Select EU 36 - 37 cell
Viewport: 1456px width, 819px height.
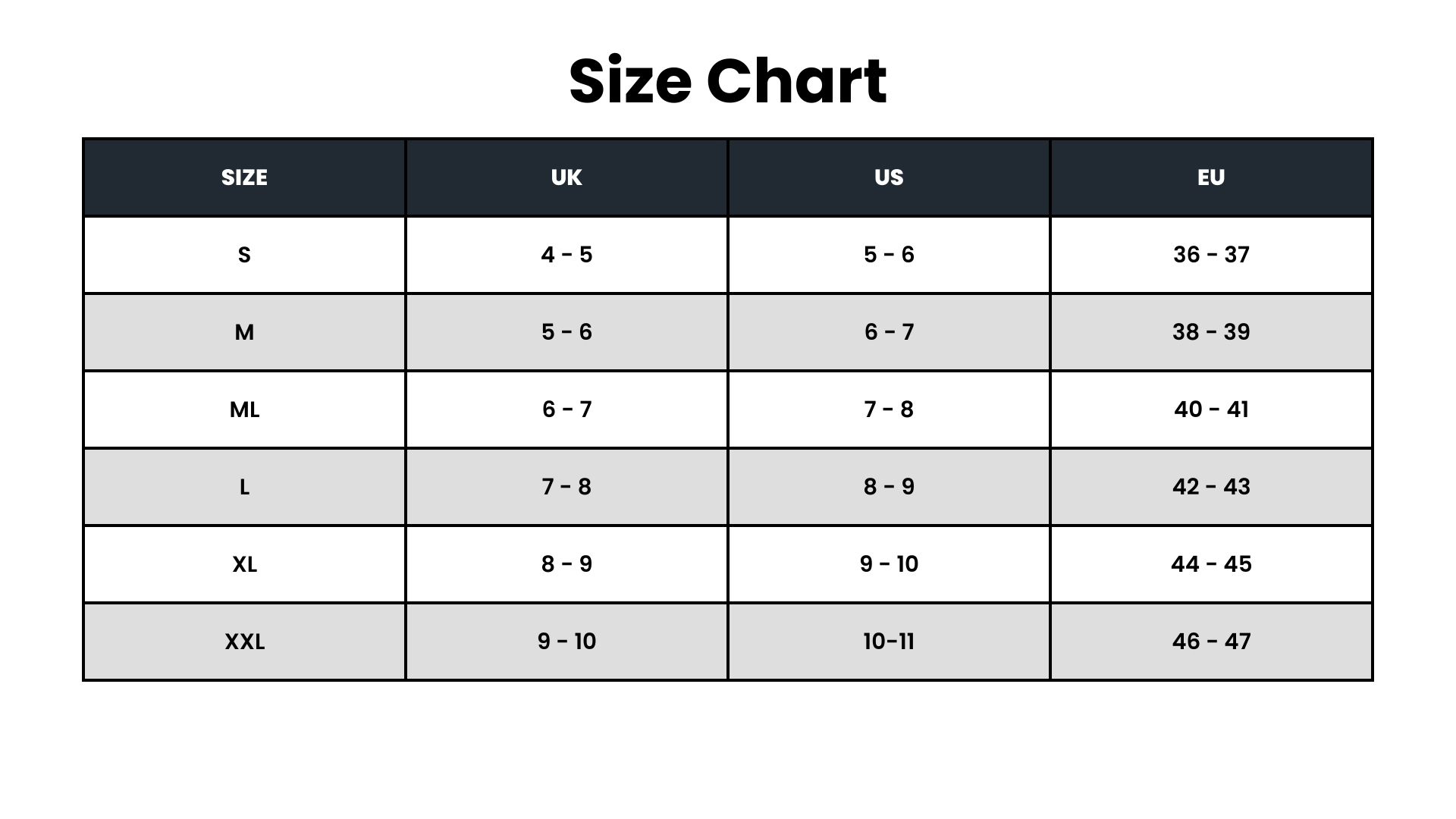coord(1211,255)
